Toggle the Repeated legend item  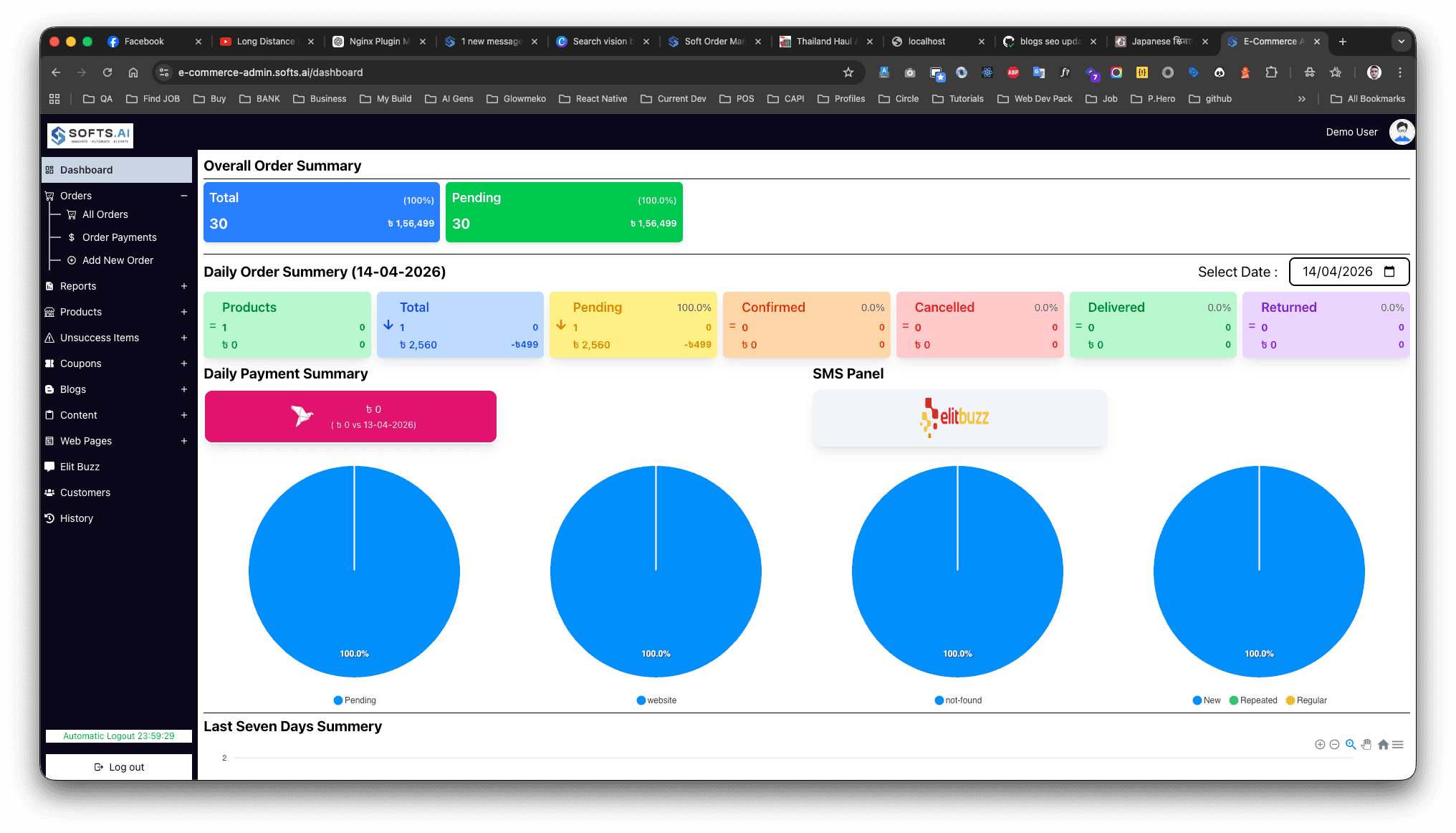tap(1253, 700)
